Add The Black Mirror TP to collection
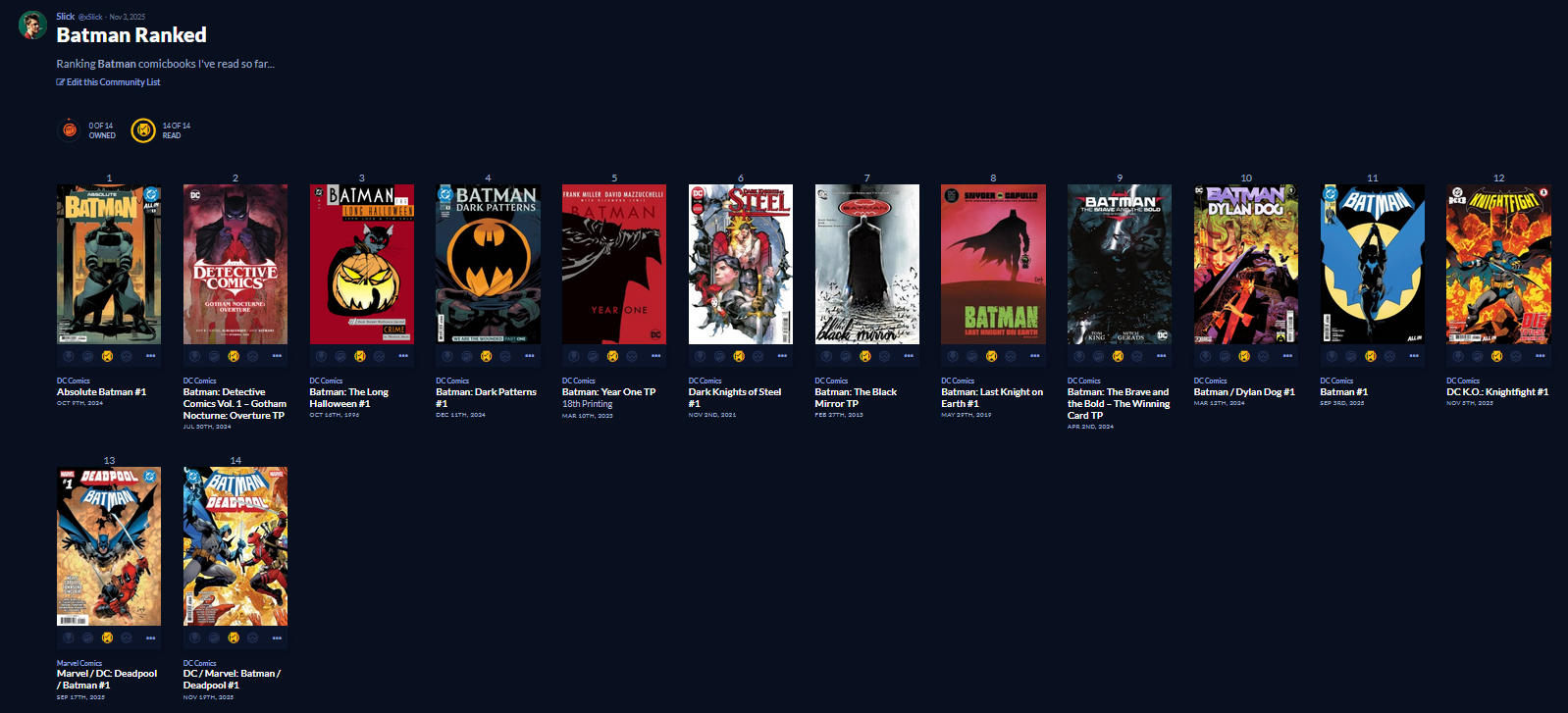This screenshot has height=713, width=1568. coord(846,356)
